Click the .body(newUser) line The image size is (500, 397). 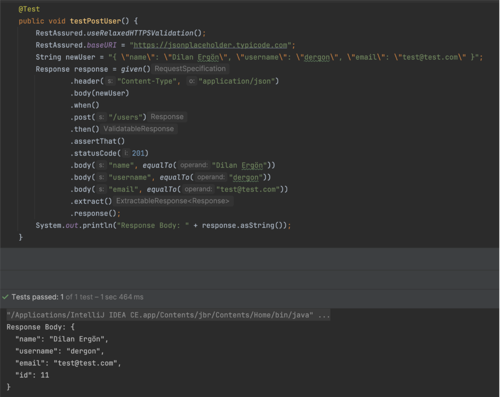point(99,93)
